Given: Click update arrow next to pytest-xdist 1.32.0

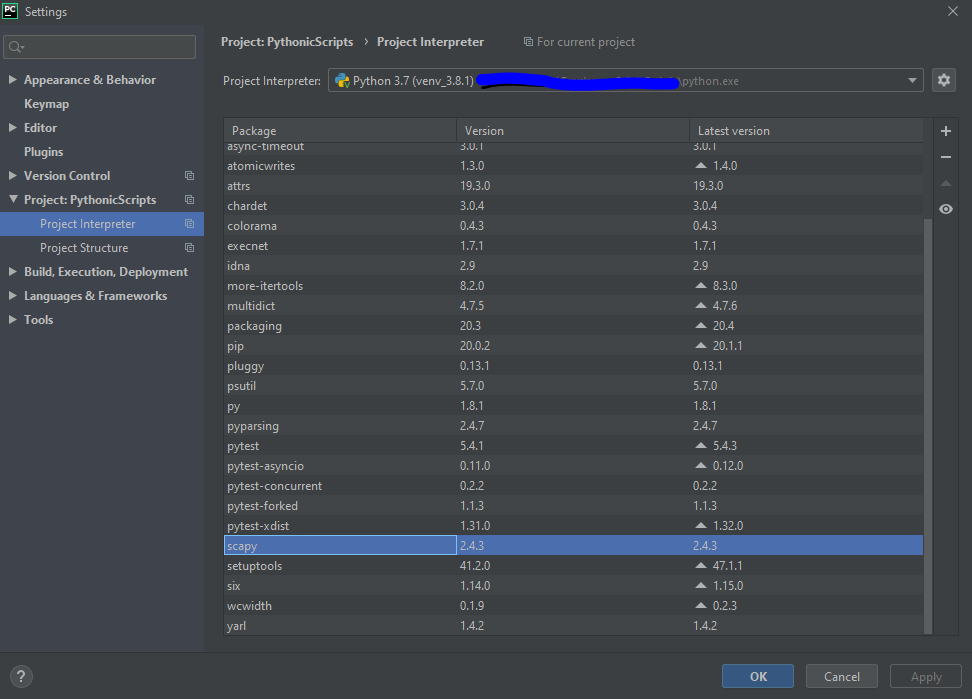Looking at the screenshot, I should point(700,525).
